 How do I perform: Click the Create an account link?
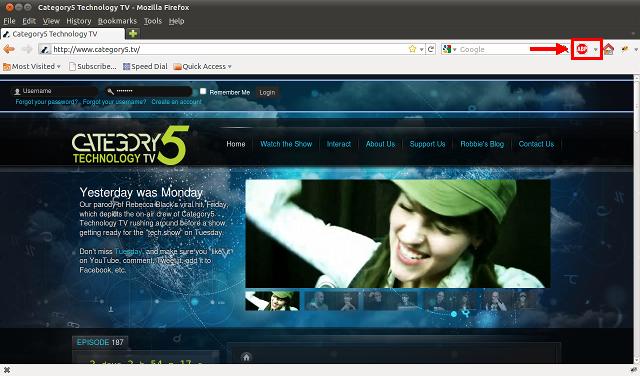[176, 102]
